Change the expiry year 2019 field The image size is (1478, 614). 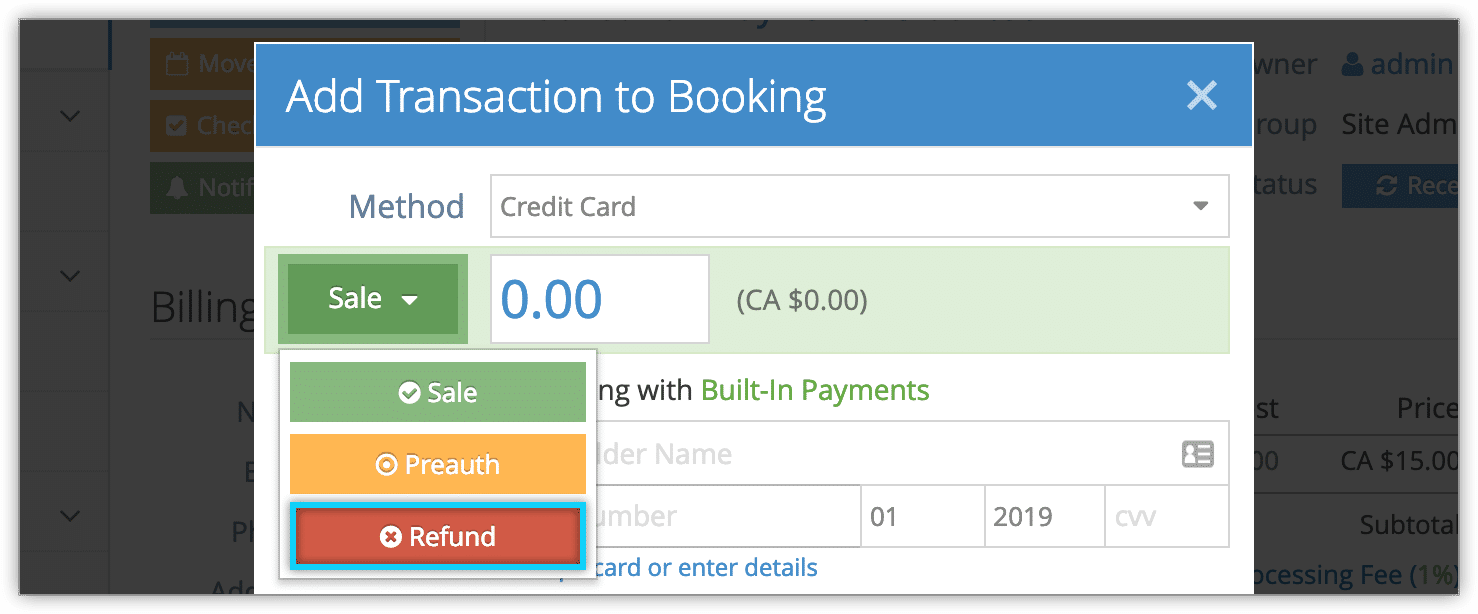(x=1044, y=517)
